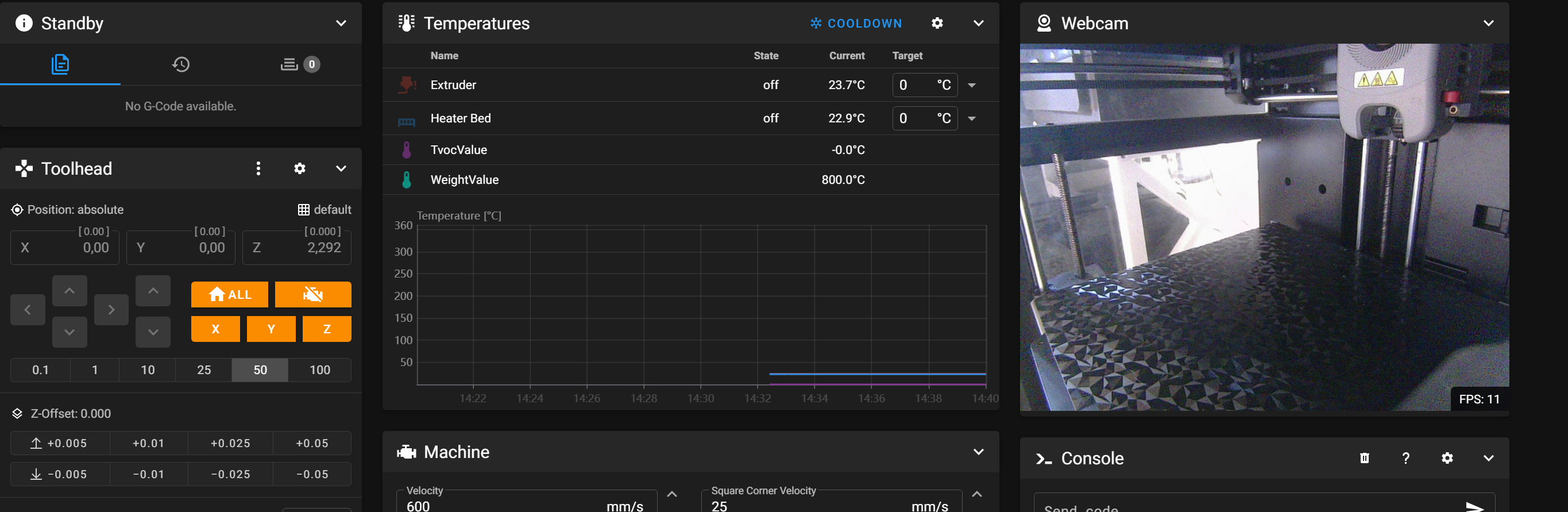Screen dimensions: 1568x512
Task: Clear the console with trash icon
Action: 1365,458
